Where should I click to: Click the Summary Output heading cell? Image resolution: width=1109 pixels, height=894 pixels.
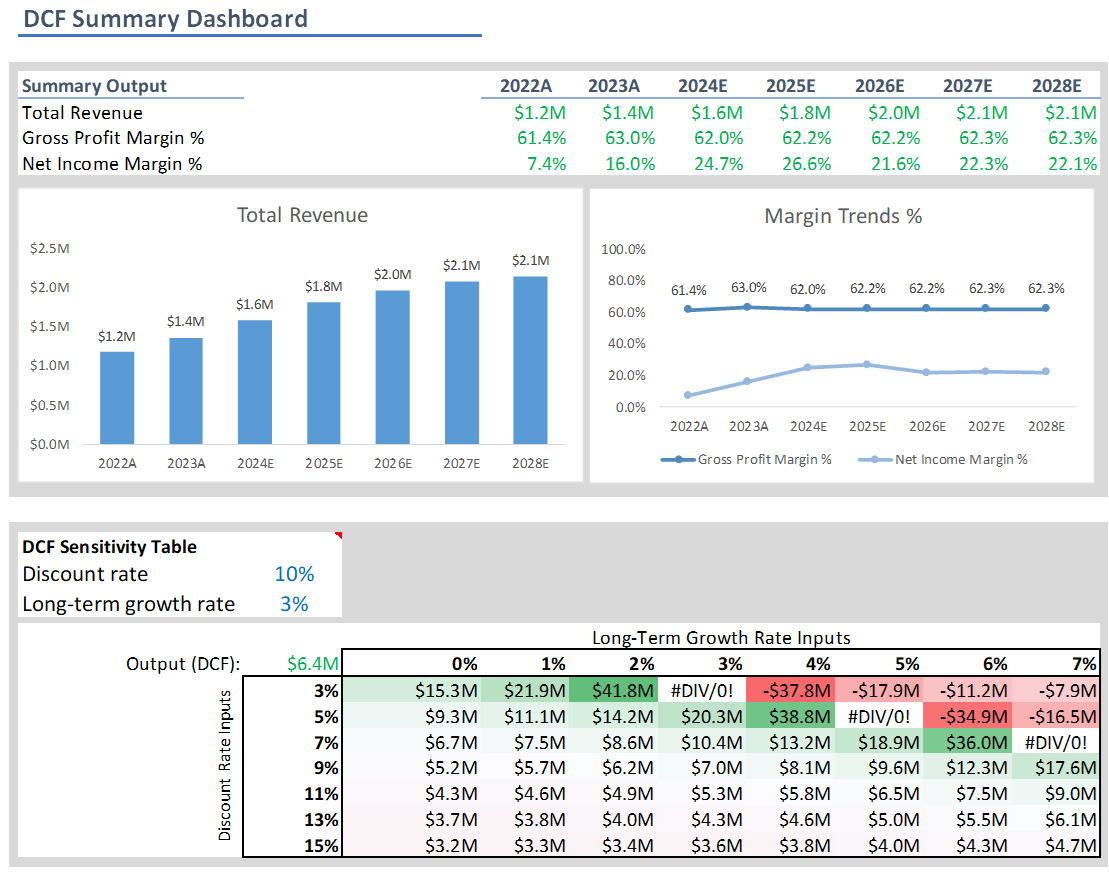pyautogui.click(x=95, y=86)
